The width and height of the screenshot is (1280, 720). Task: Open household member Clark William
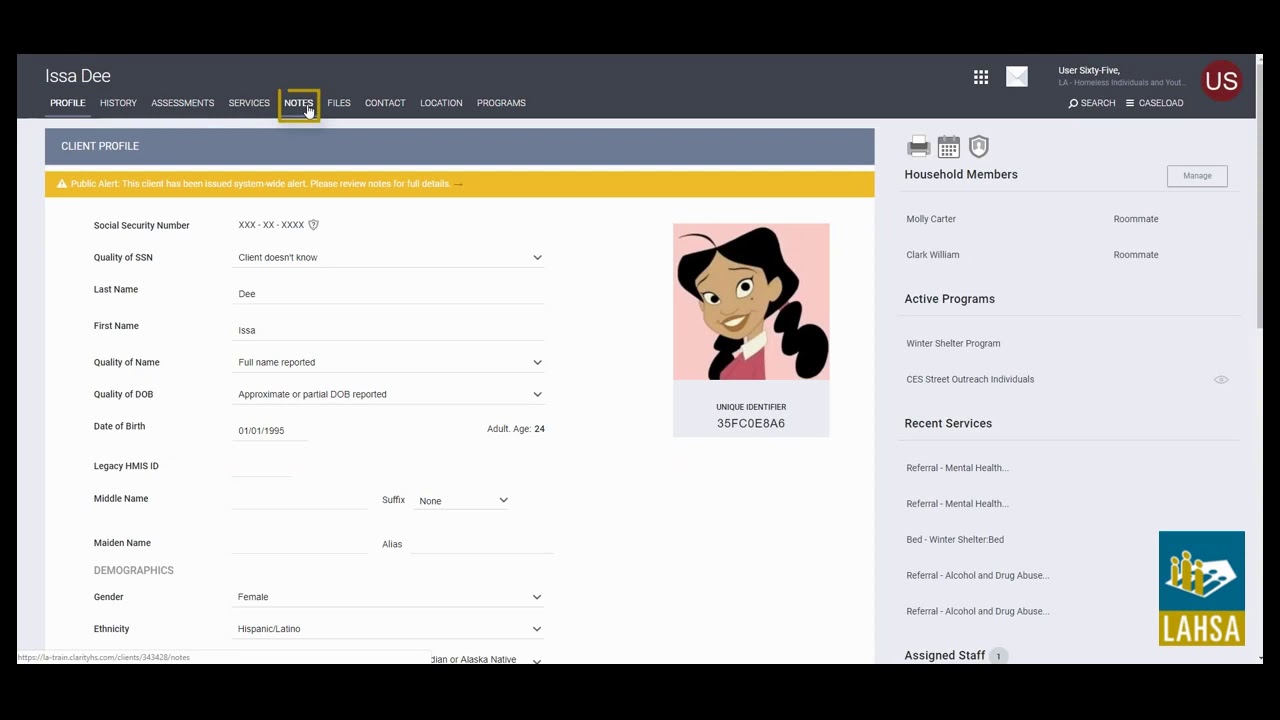coord(933,255)
